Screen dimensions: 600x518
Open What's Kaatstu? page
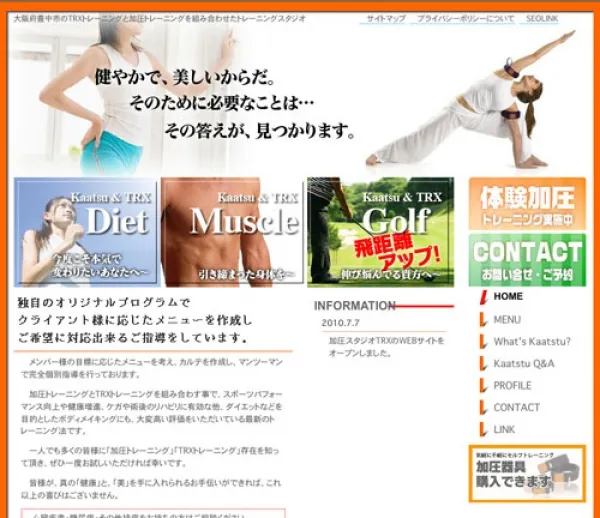[x=532, y=342]
